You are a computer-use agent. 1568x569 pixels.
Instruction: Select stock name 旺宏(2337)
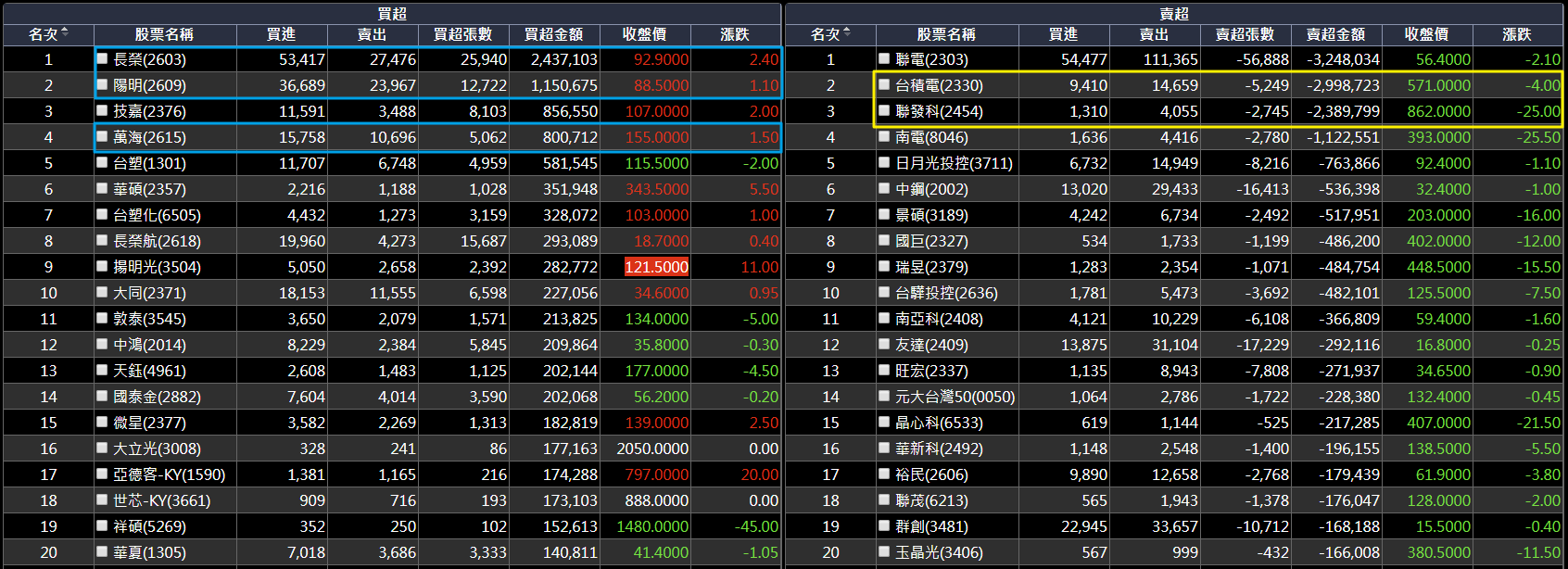[931, 371]
